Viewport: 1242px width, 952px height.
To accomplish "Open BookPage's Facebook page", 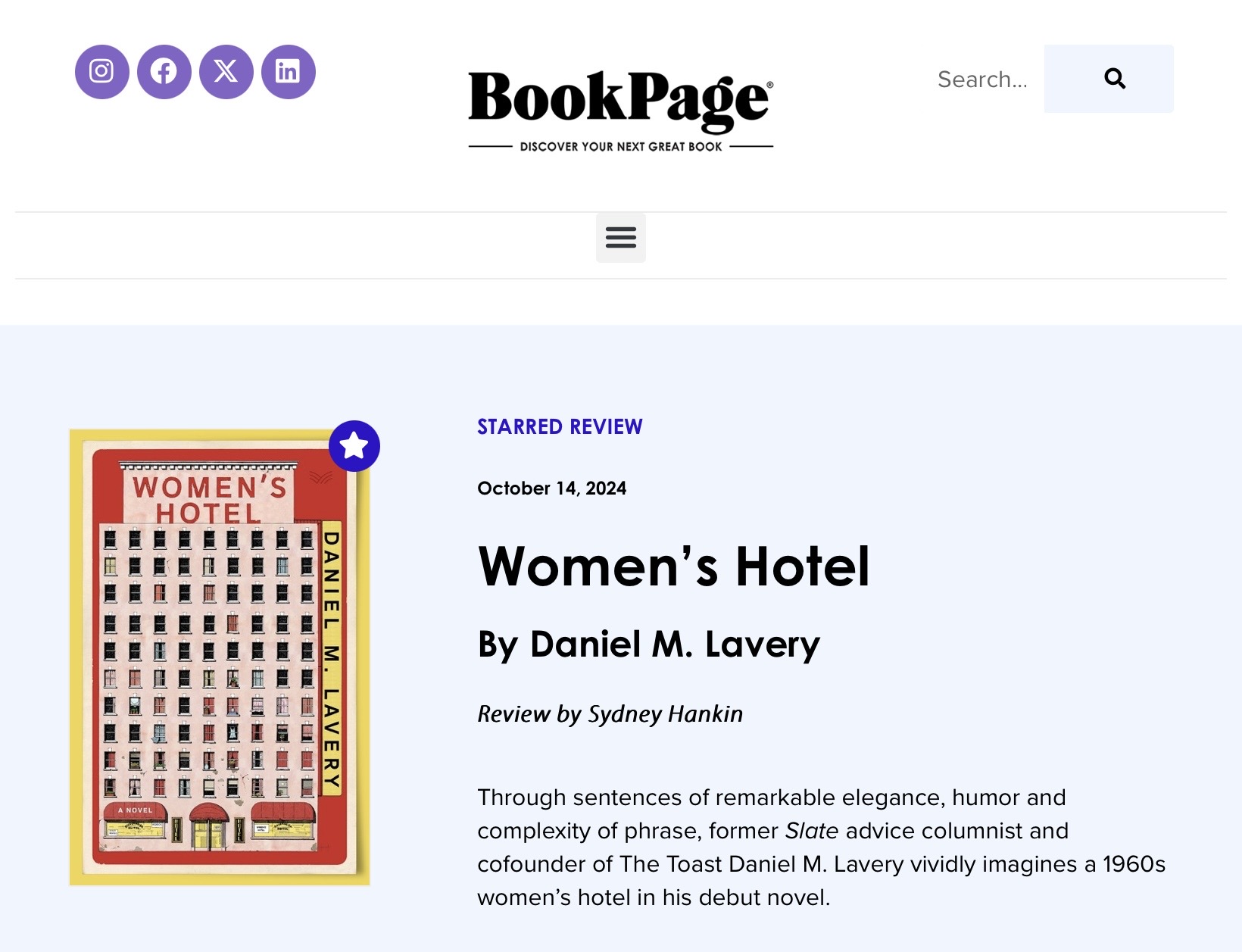I will click(164, 72).
